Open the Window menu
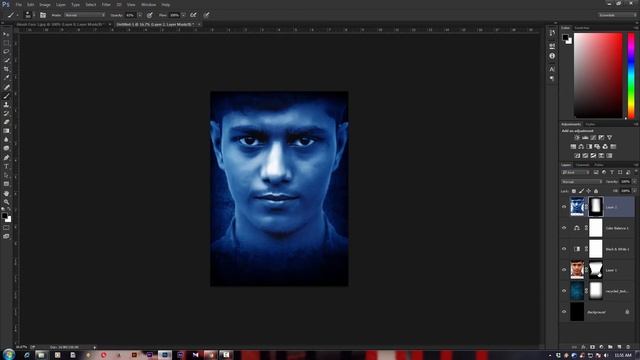 coord(148,4)
